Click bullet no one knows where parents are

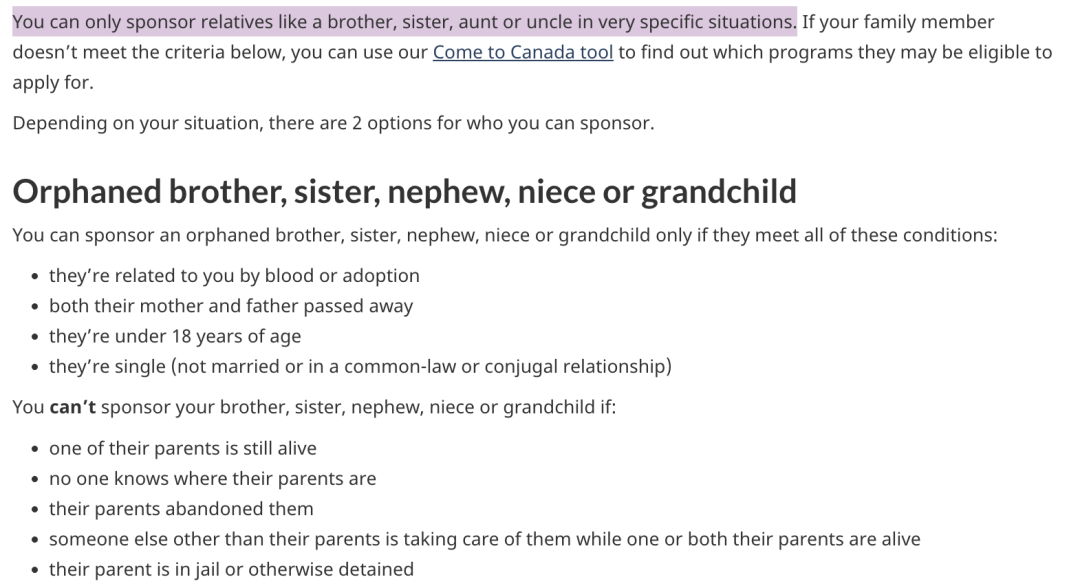[212, 479]
